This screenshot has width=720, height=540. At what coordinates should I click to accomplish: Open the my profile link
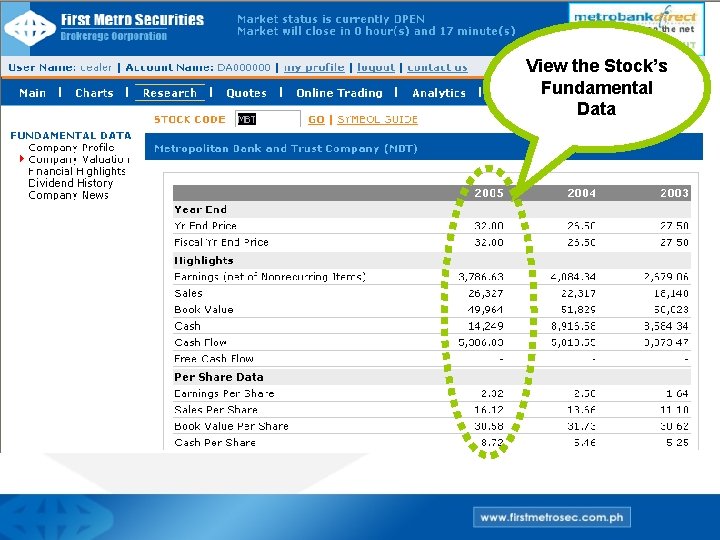tap(314, 68)
